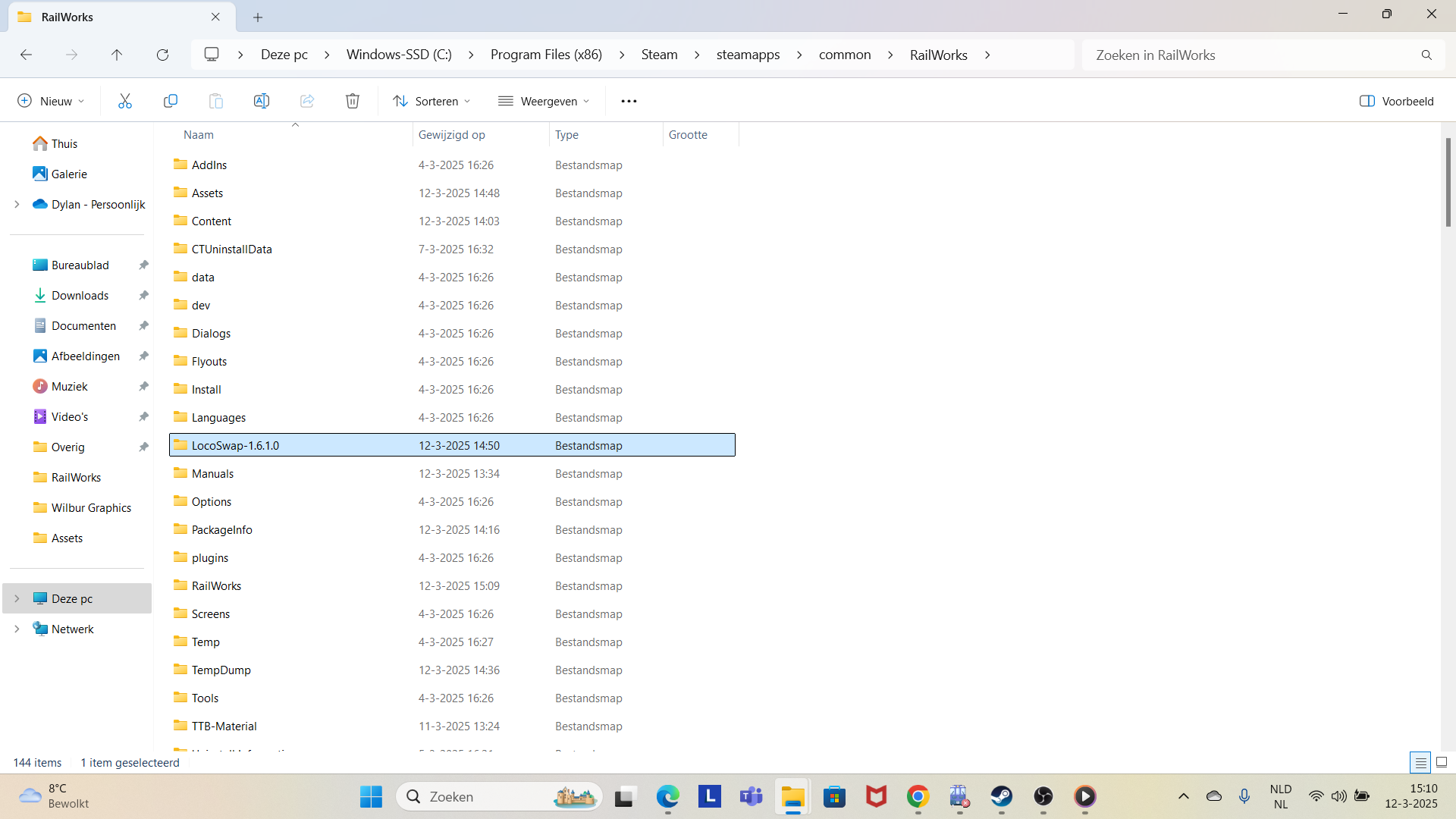Select the LocoSwap-1.6.1.0 folder

(x=452, y=445)
